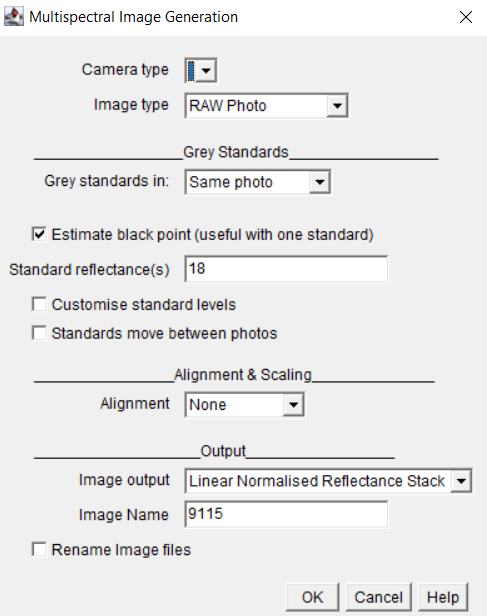Click the None alignment selection text
The image size is (487, 616).
point(208,405)
